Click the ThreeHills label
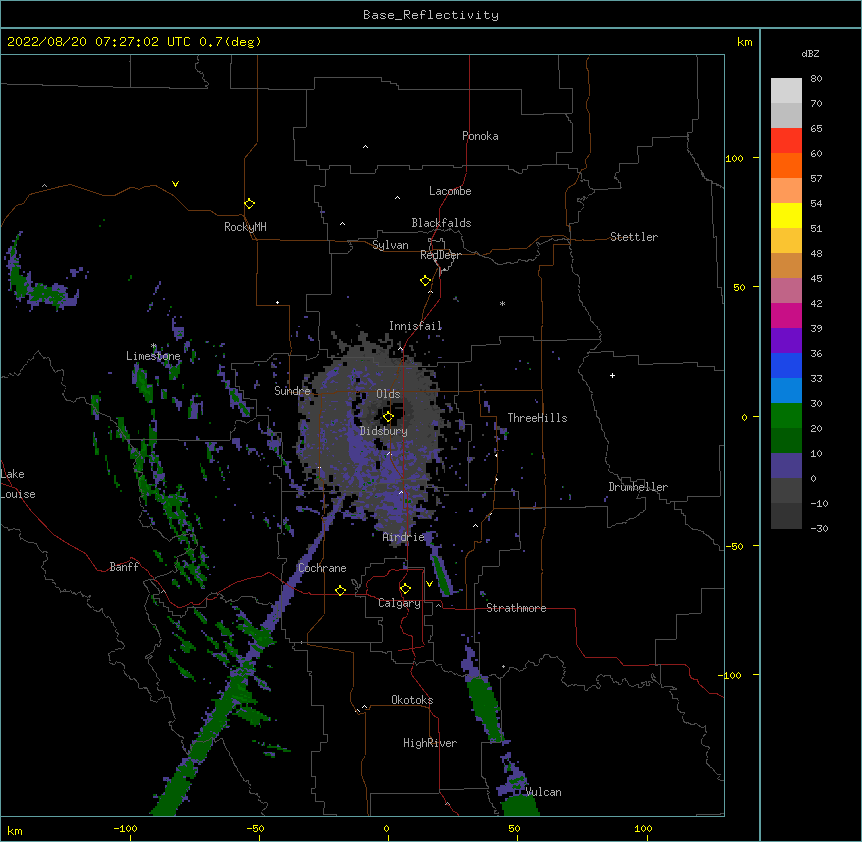The image size is (862, 842). click(x=537, y=418)
